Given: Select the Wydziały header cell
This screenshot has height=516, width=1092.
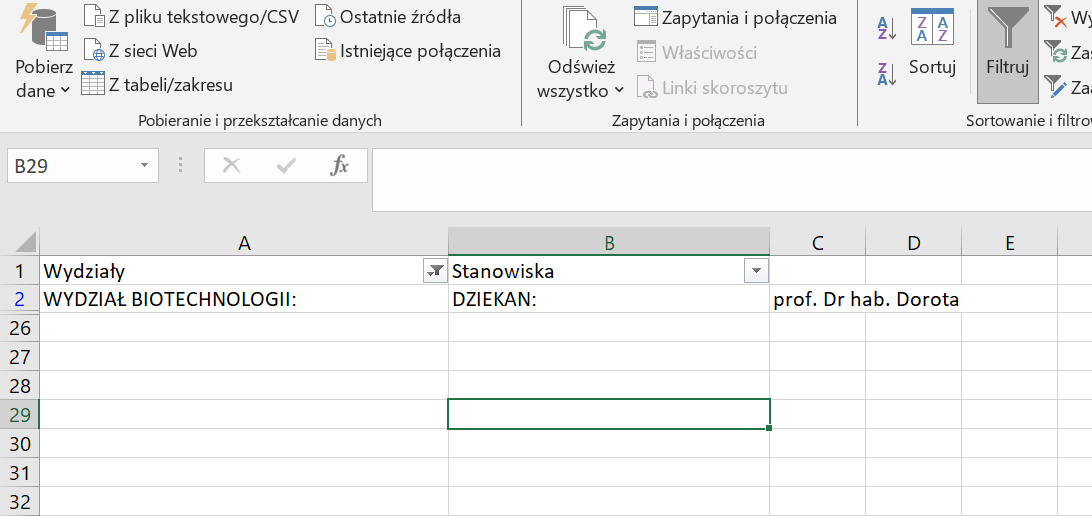Looking at the screenshot, I should (244, 271).
